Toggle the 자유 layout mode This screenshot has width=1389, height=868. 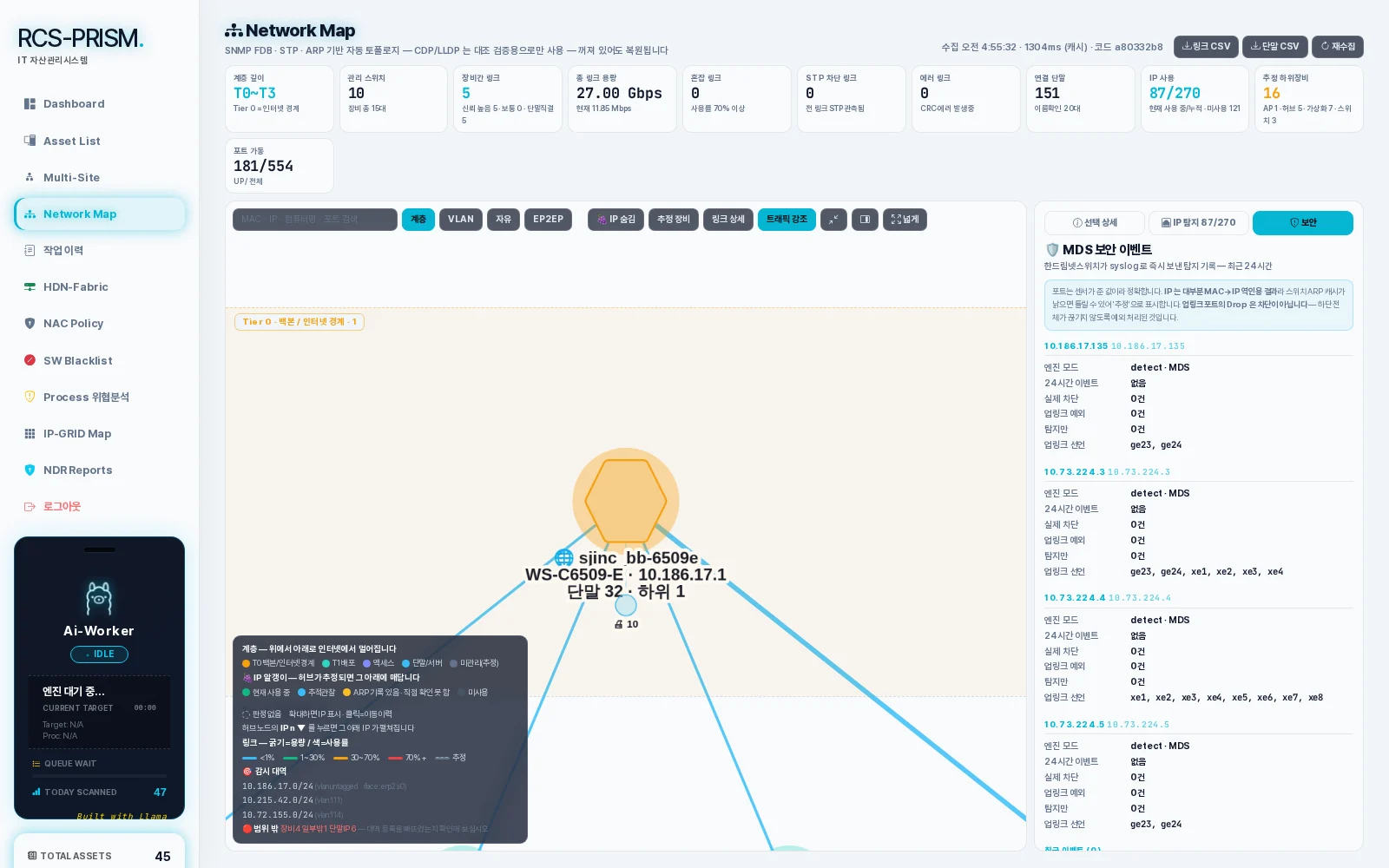[504, 220]
